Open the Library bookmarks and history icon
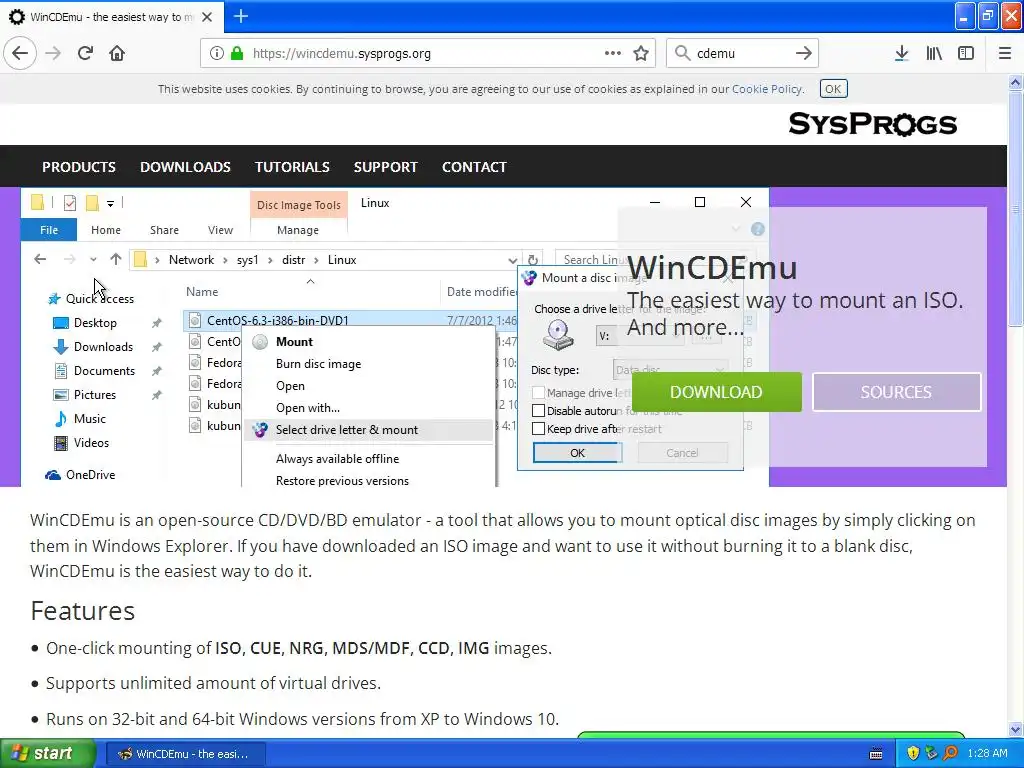 click(934, 53)
